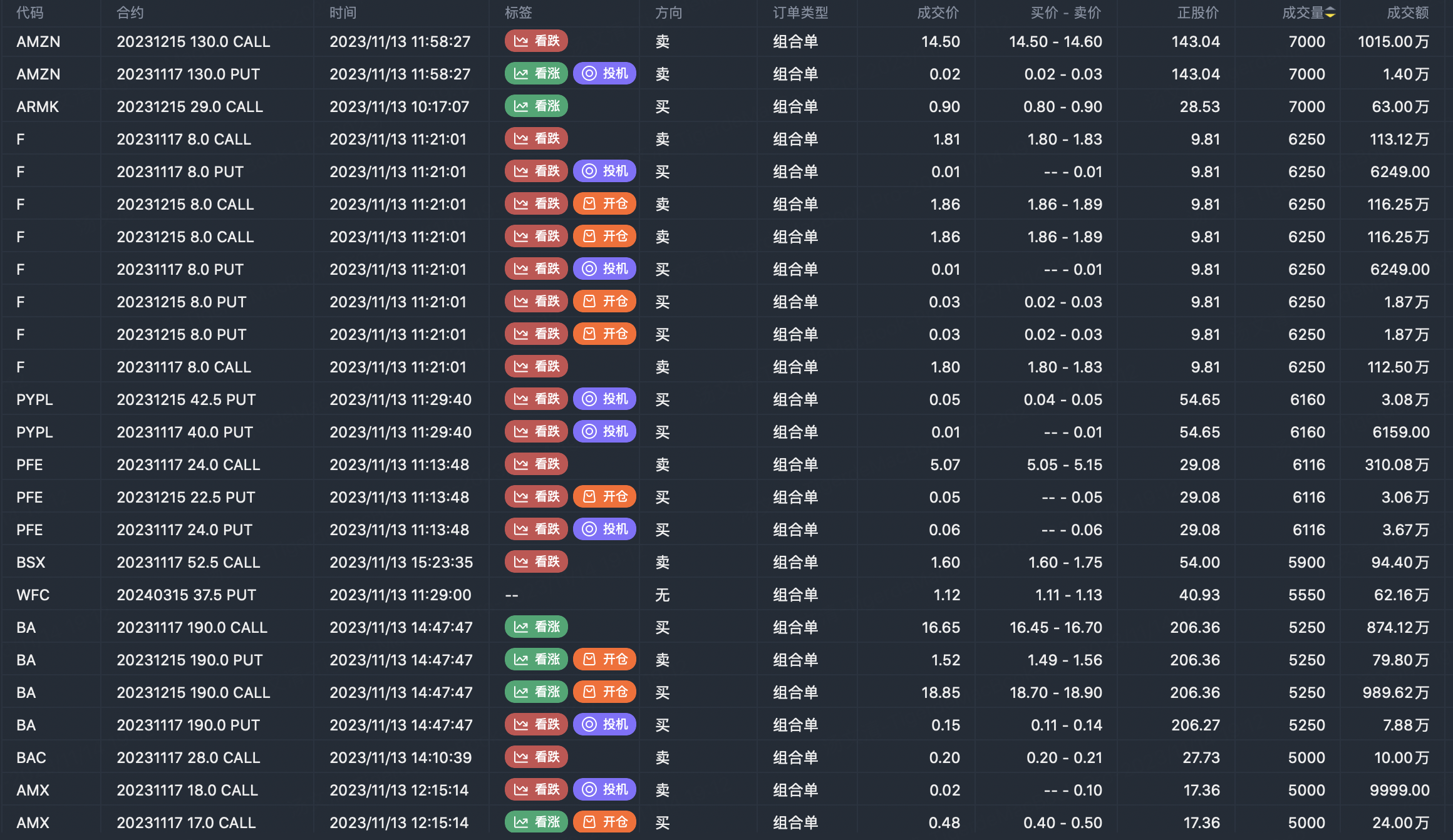The image size is (1453, 840).
Task: Select the WFC ticker cell
Action: [x=33, y=595]
